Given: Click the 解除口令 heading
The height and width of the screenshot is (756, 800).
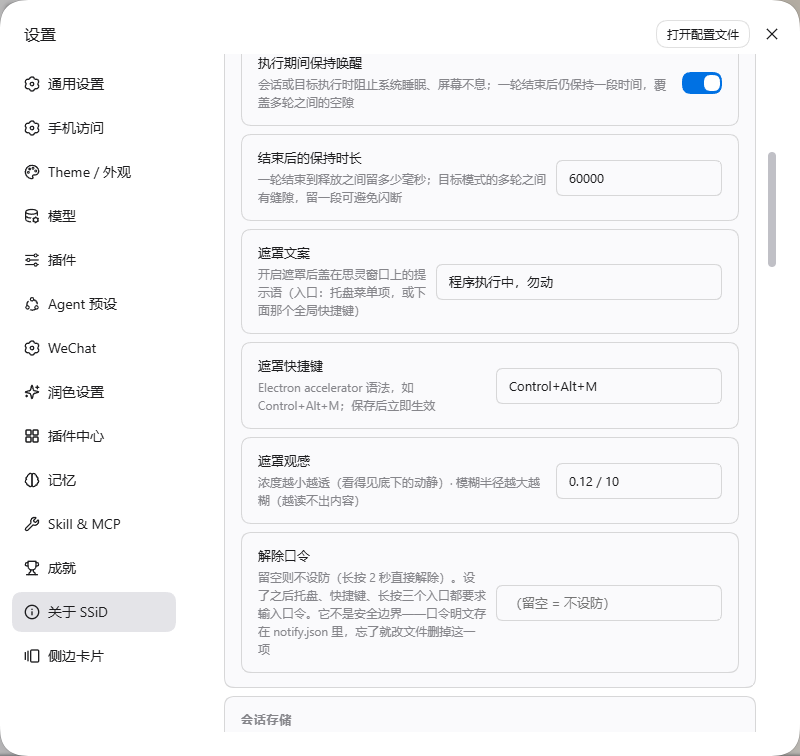Looking at the screenshot, I should 284,556.
